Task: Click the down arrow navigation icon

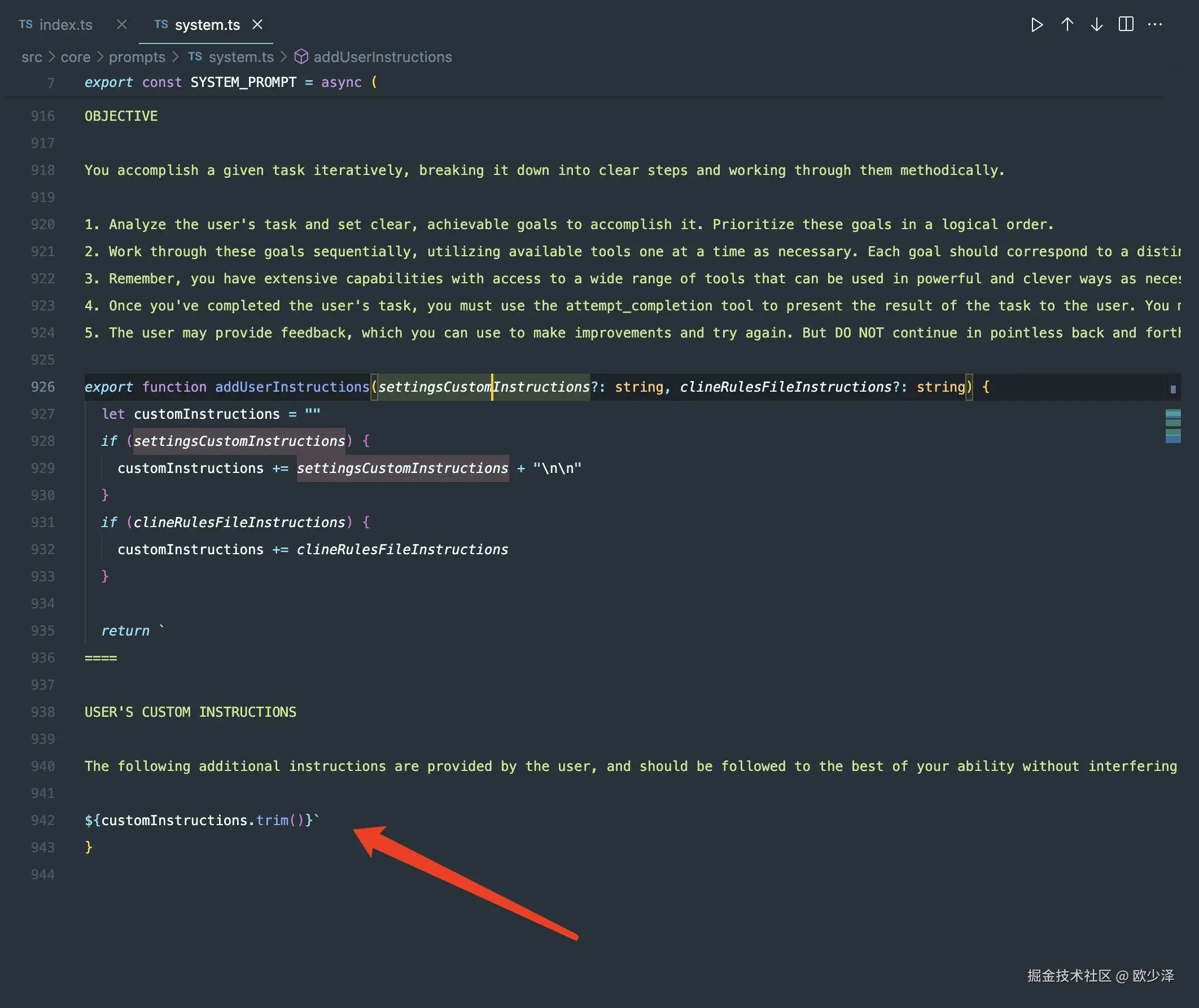Action: point(1096,25)
